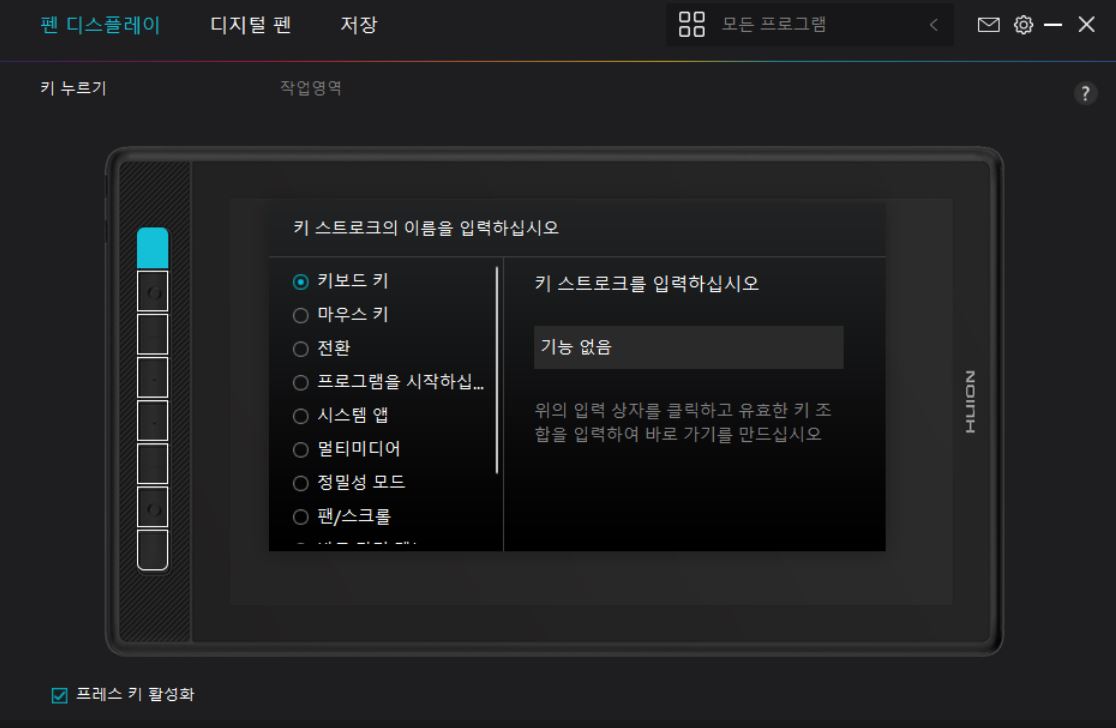Collapse the program selector with the left chevron

(x=934, y=24)
